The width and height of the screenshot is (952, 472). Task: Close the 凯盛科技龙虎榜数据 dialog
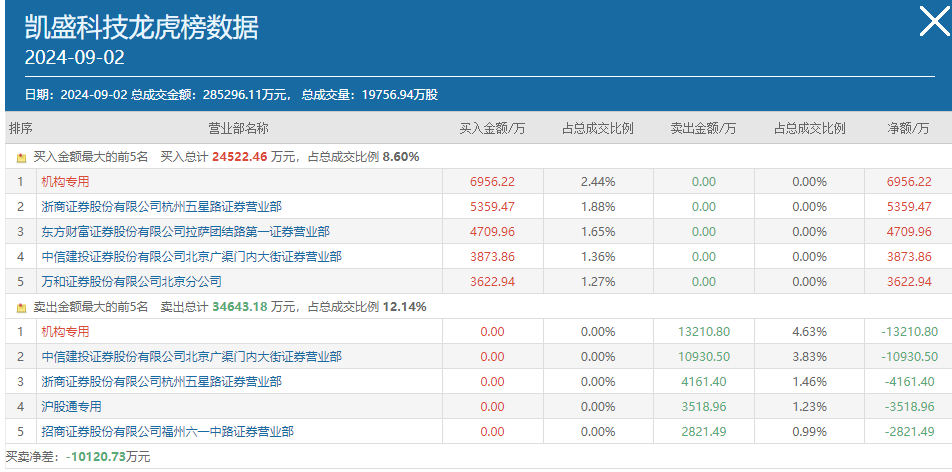tap(934, 22)
